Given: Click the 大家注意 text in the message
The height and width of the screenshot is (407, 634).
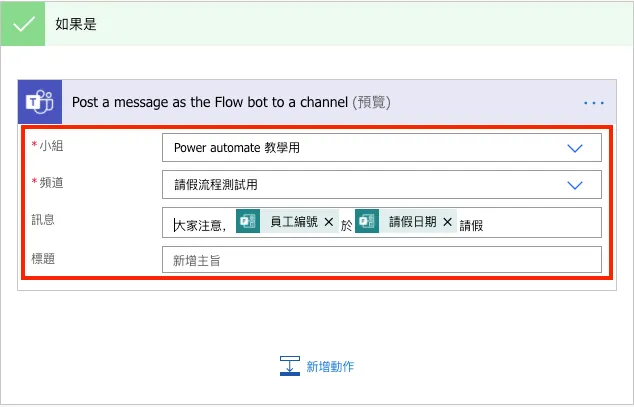Looking at the screenshot, I should 200,226.
